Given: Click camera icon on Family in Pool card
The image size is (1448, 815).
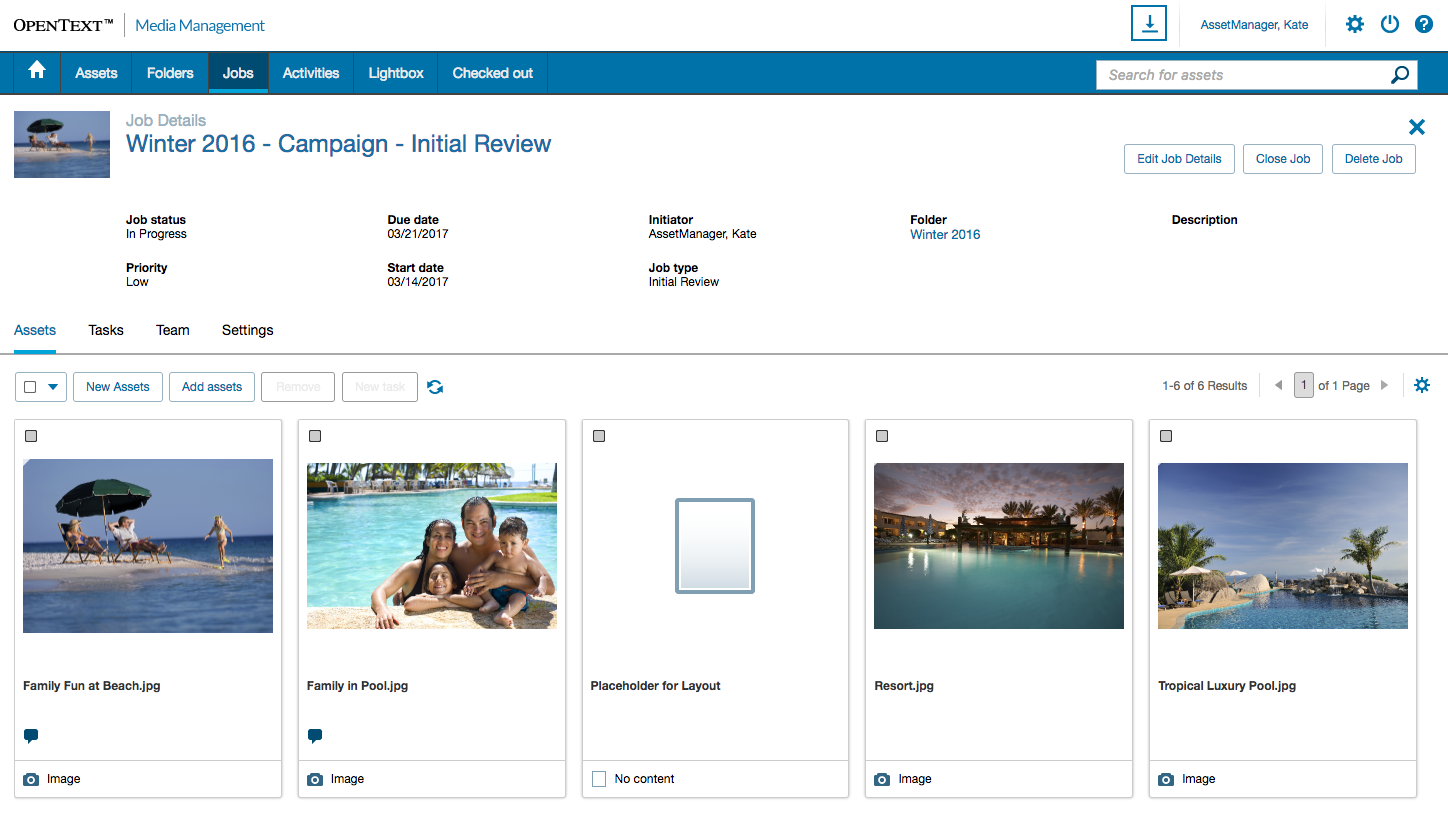Looking at the screenshot, I should click(x=315, y=779).
